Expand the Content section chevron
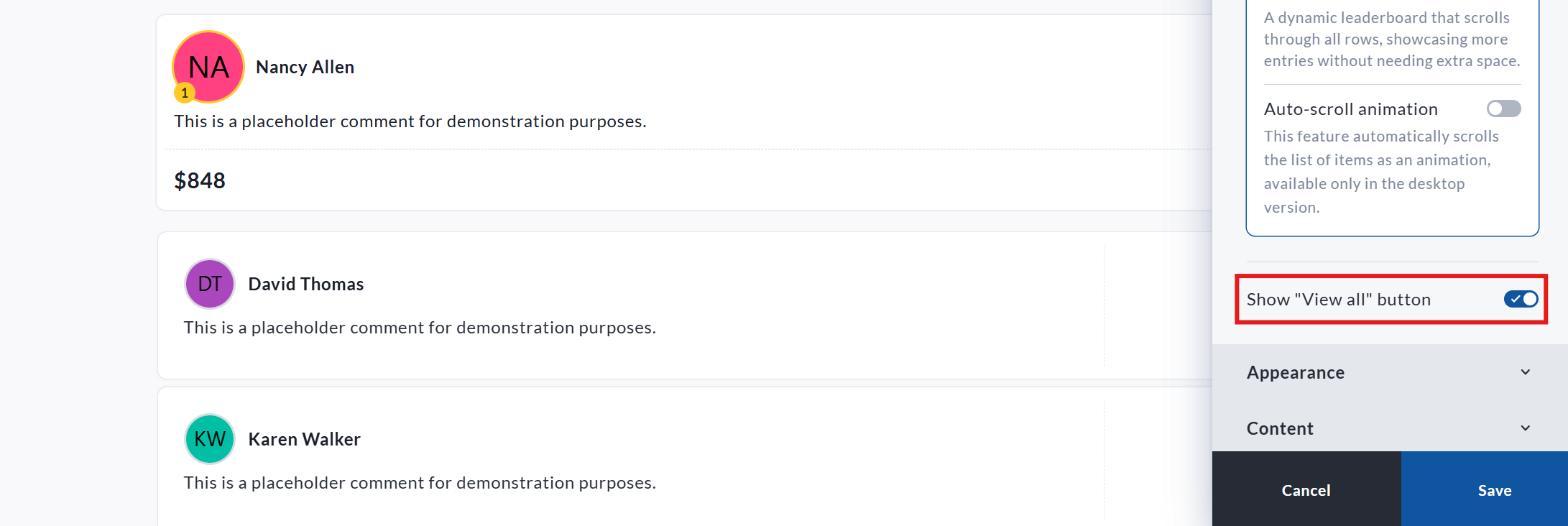 click(1525, 428)
